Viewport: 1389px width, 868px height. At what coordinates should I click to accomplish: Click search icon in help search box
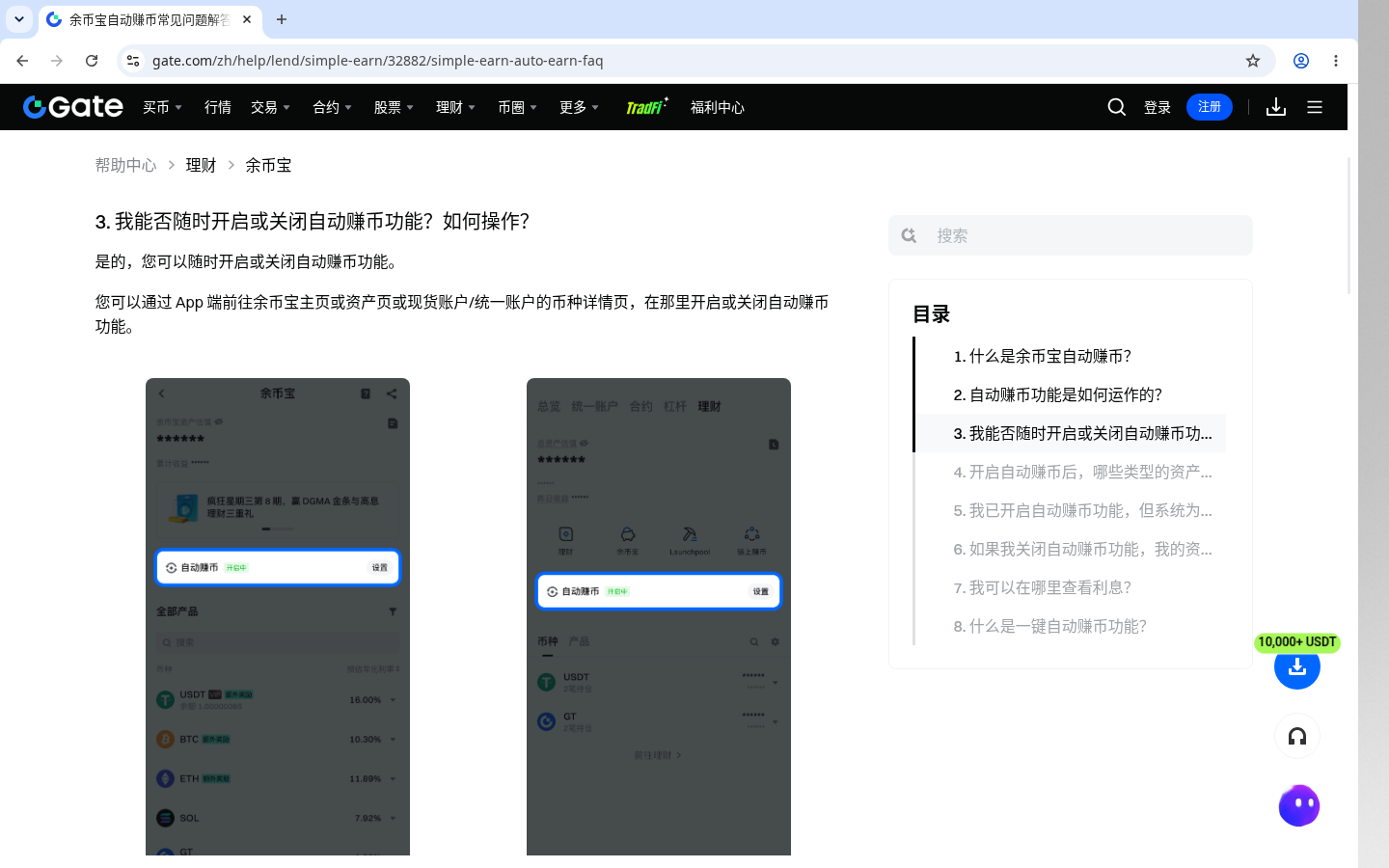coord(909,235)
